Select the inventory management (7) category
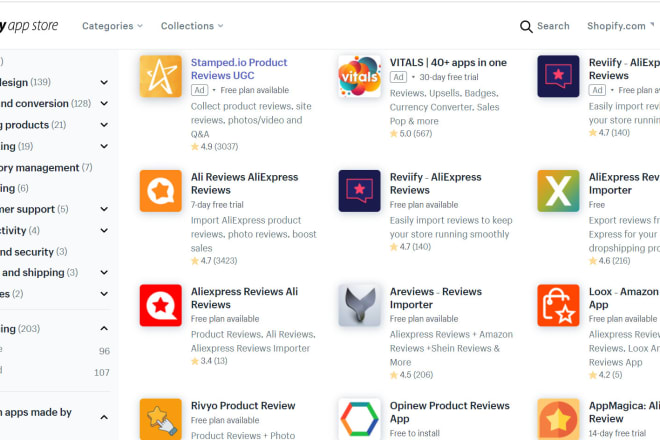 [x=46, y=168]
